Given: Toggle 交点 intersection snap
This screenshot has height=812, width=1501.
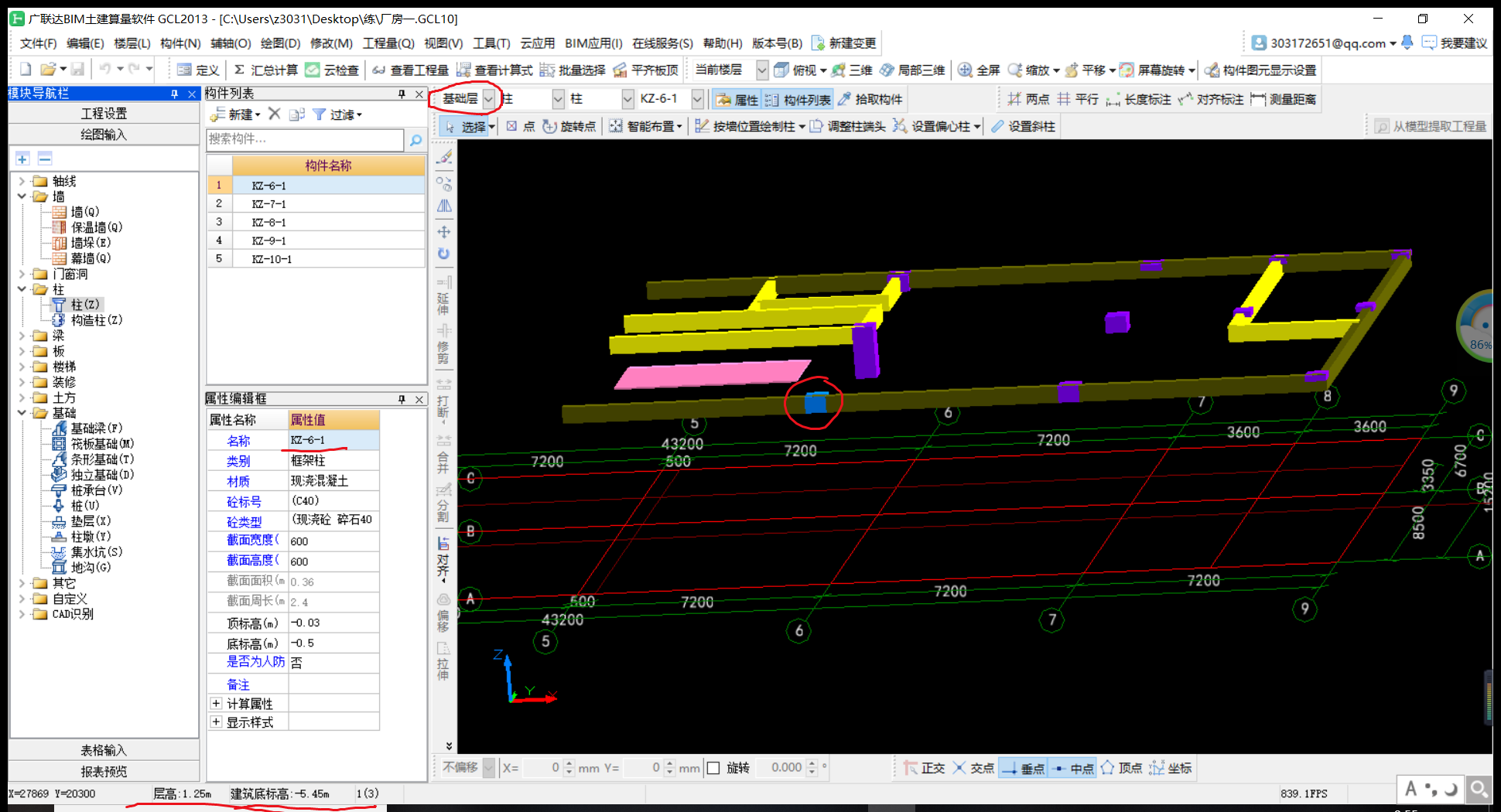Looking at the screenshot, I should coord(973,768).
